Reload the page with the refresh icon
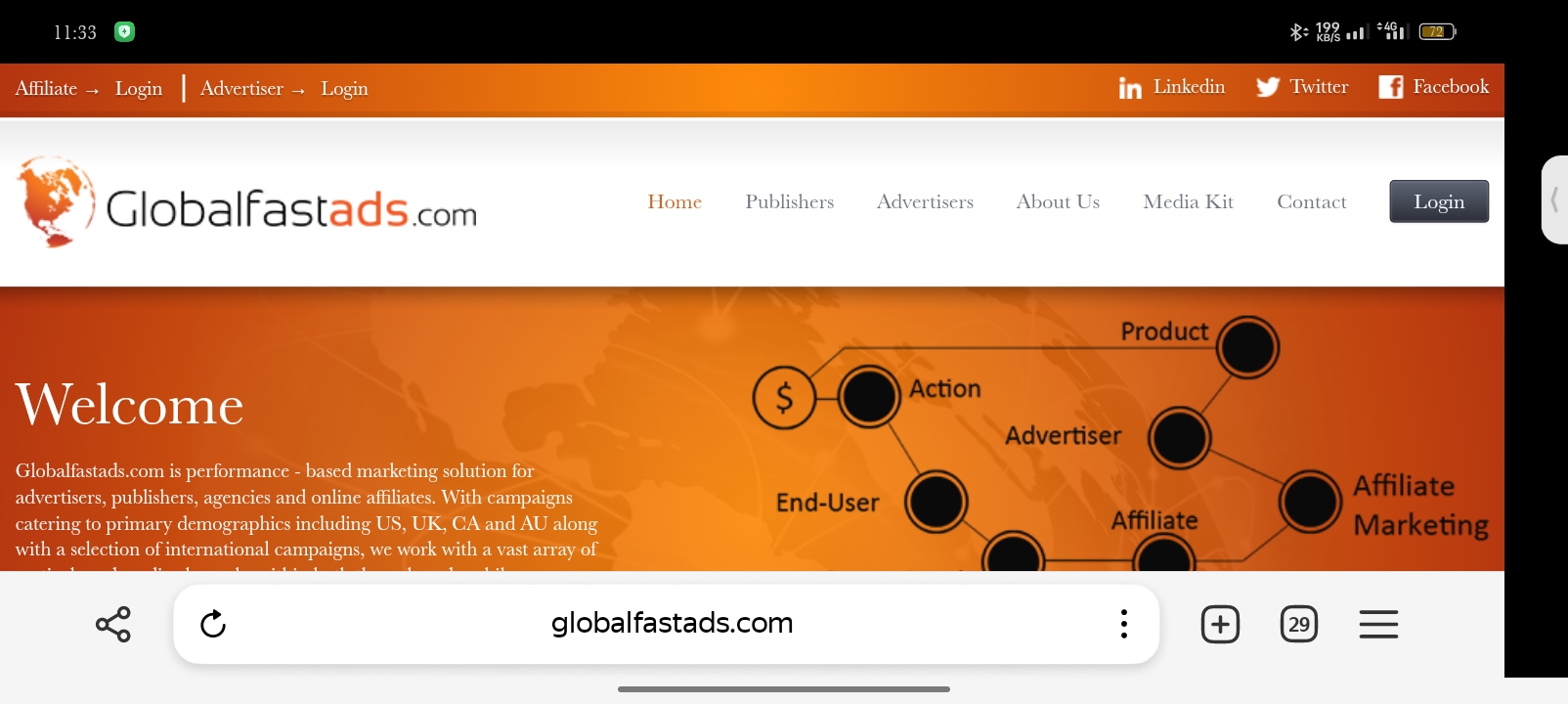Image resolution: width=1568 pixels, height=704 pixels. (x=213, y=624)
